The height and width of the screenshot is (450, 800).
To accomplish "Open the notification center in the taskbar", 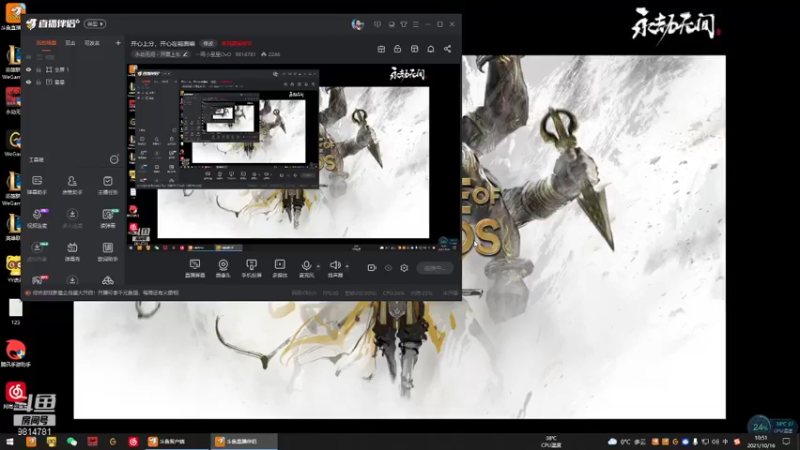I will click(x=786, y=441).
